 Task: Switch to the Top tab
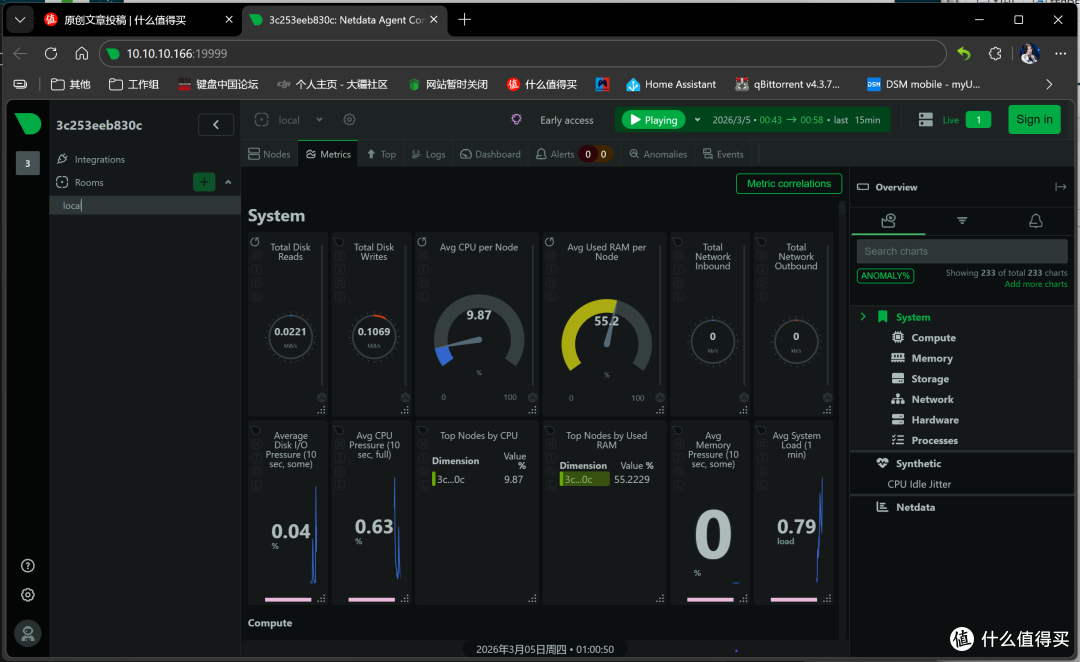tap(381, 154)
